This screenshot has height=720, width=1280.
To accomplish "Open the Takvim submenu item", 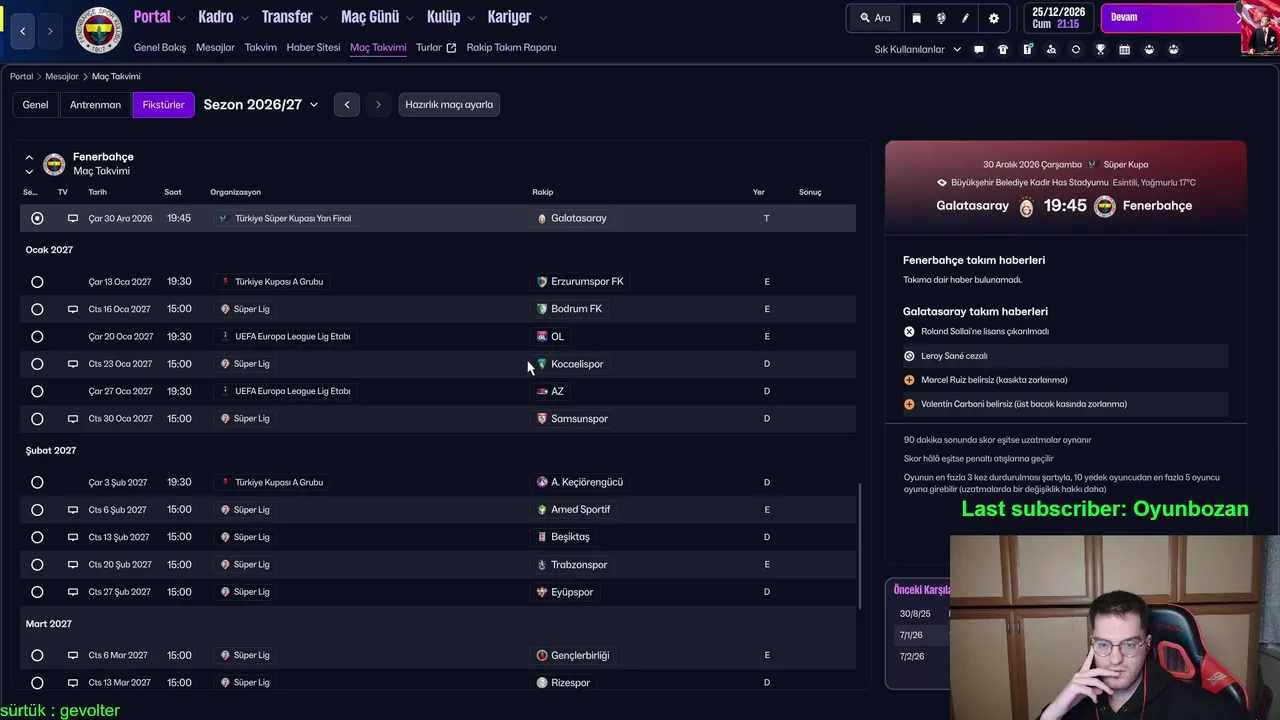I will (x=261, y=48).
